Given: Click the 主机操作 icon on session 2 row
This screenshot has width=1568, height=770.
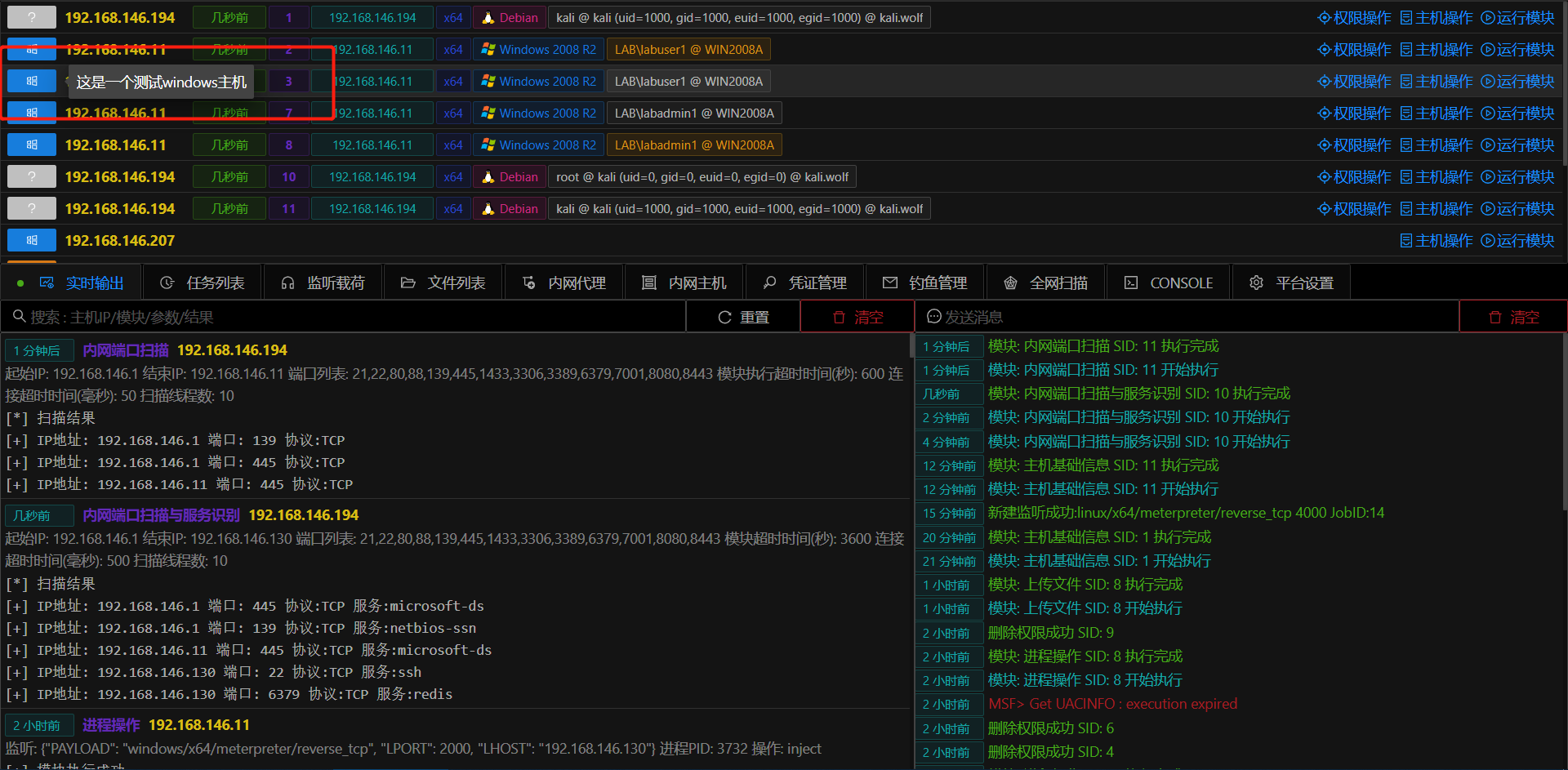Looking at the screenshot, I should click(x=1406, y=49).
